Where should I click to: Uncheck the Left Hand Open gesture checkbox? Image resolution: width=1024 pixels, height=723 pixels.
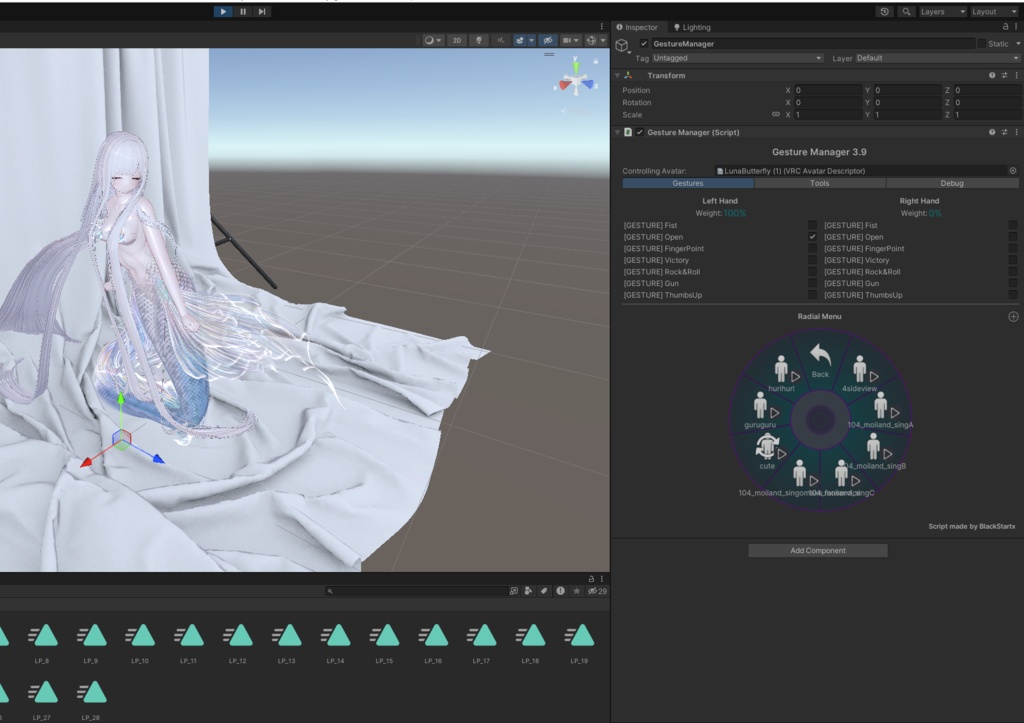812,237
